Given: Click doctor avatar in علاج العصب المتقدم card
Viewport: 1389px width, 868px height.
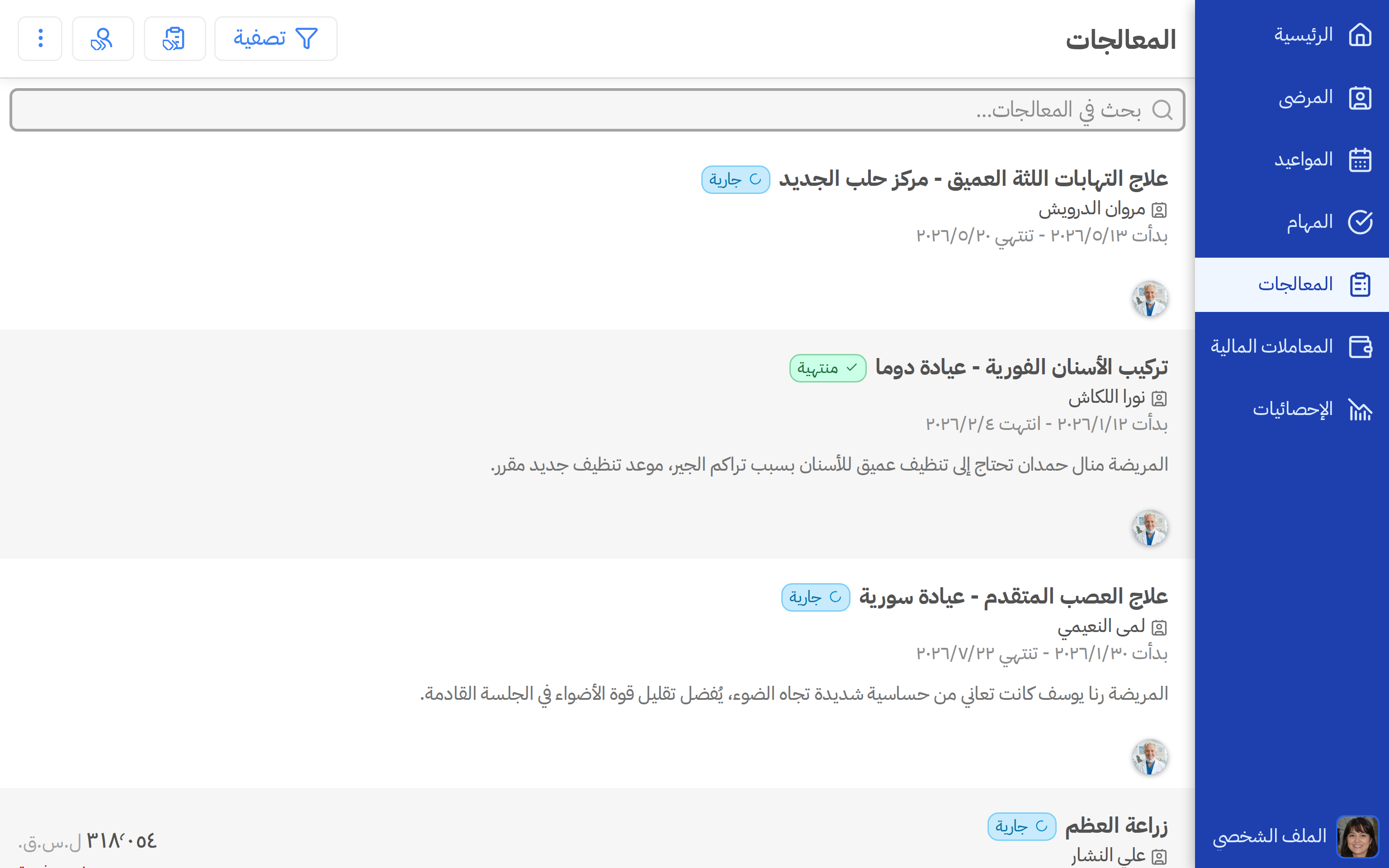Looking at the screenshot, I should pyautogui.click(x=1150, y=757).
